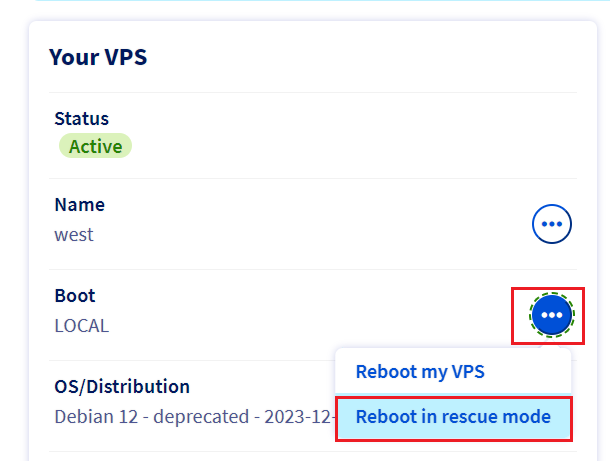Click the green Active status badge
610x461 pixels.
pos(95,146)
